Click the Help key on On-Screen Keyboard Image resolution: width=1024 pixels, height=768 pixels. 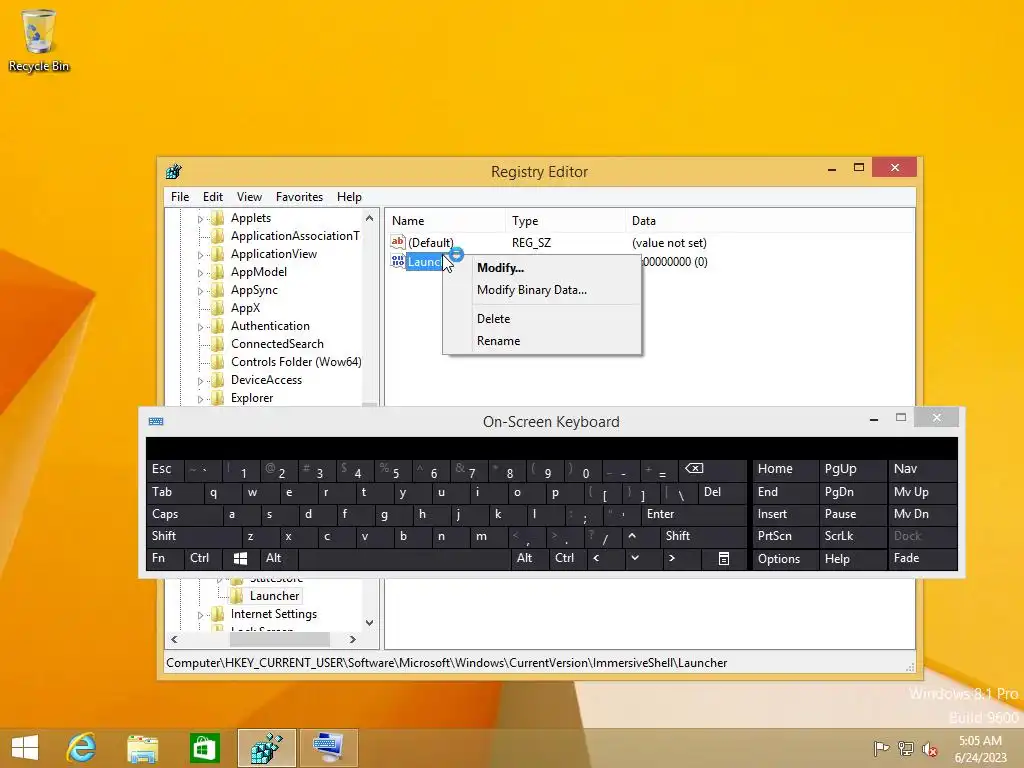(852, 558)
